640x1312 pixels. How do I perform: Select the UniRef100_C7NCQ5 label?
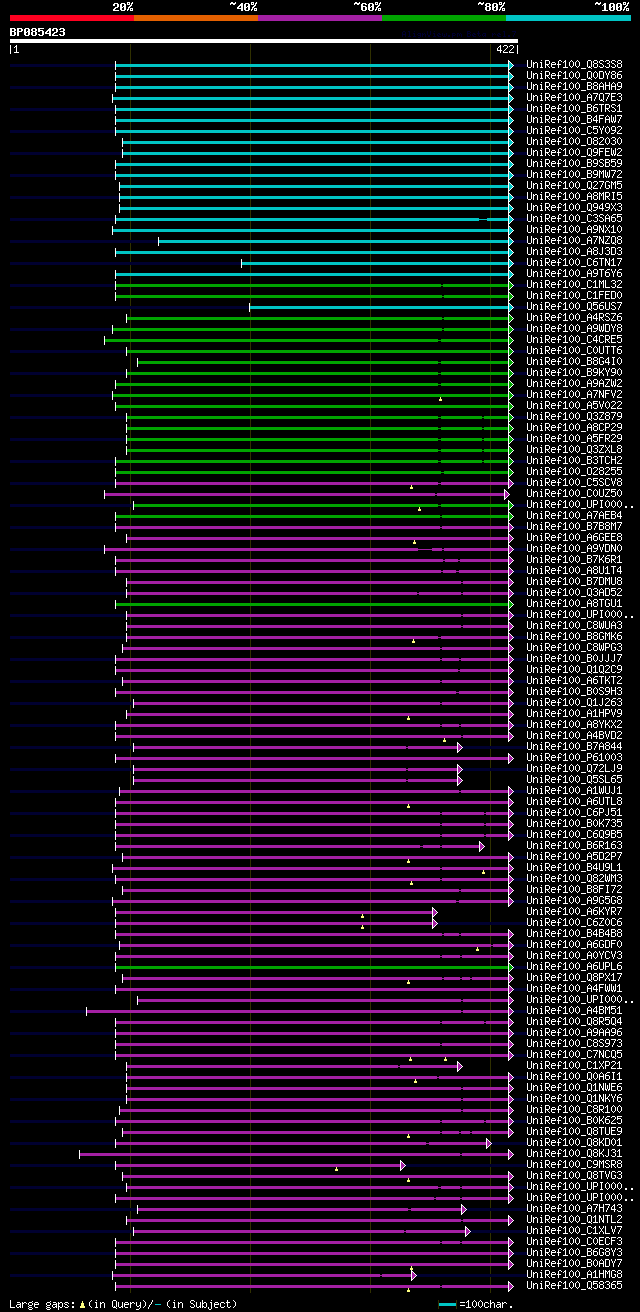coord(574,1054)
